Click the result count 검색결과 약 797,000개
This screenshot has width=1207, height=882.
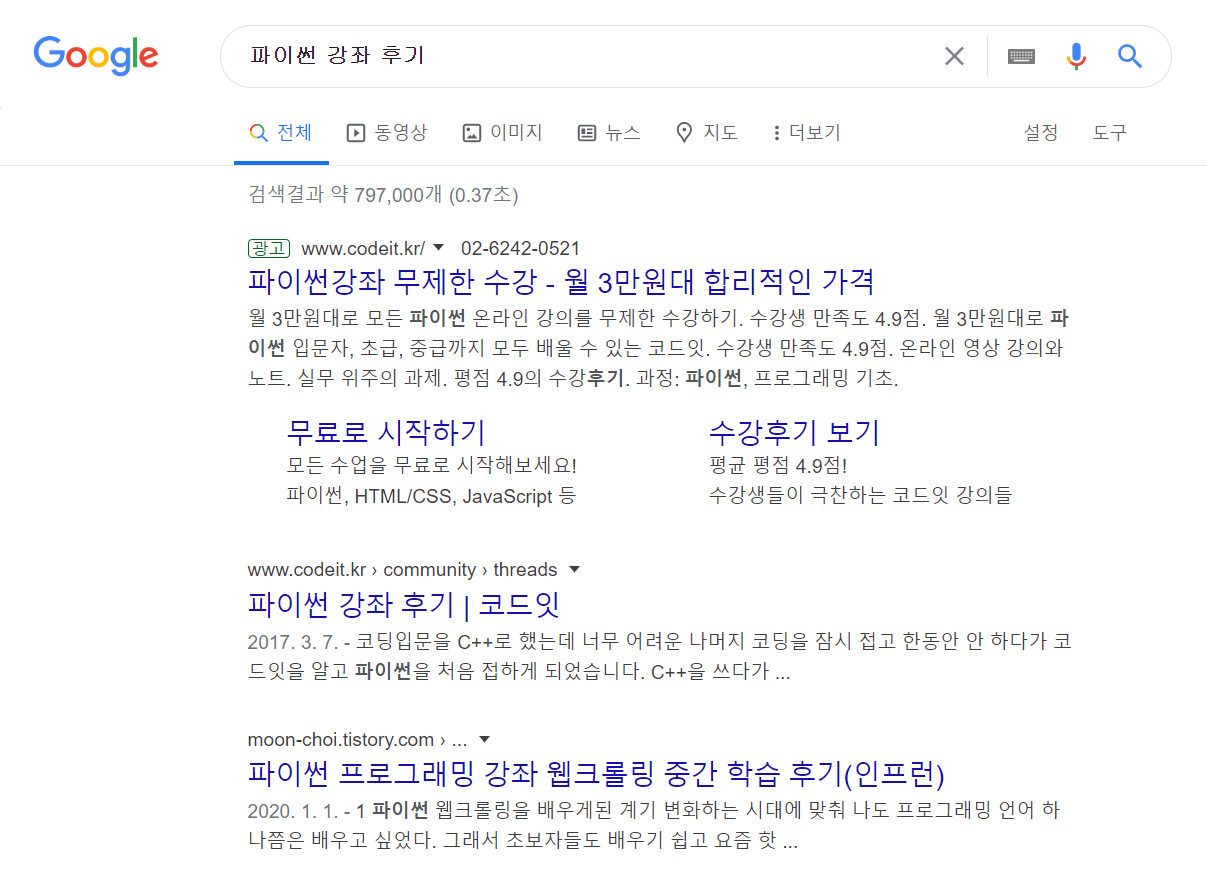pos(345,194)
